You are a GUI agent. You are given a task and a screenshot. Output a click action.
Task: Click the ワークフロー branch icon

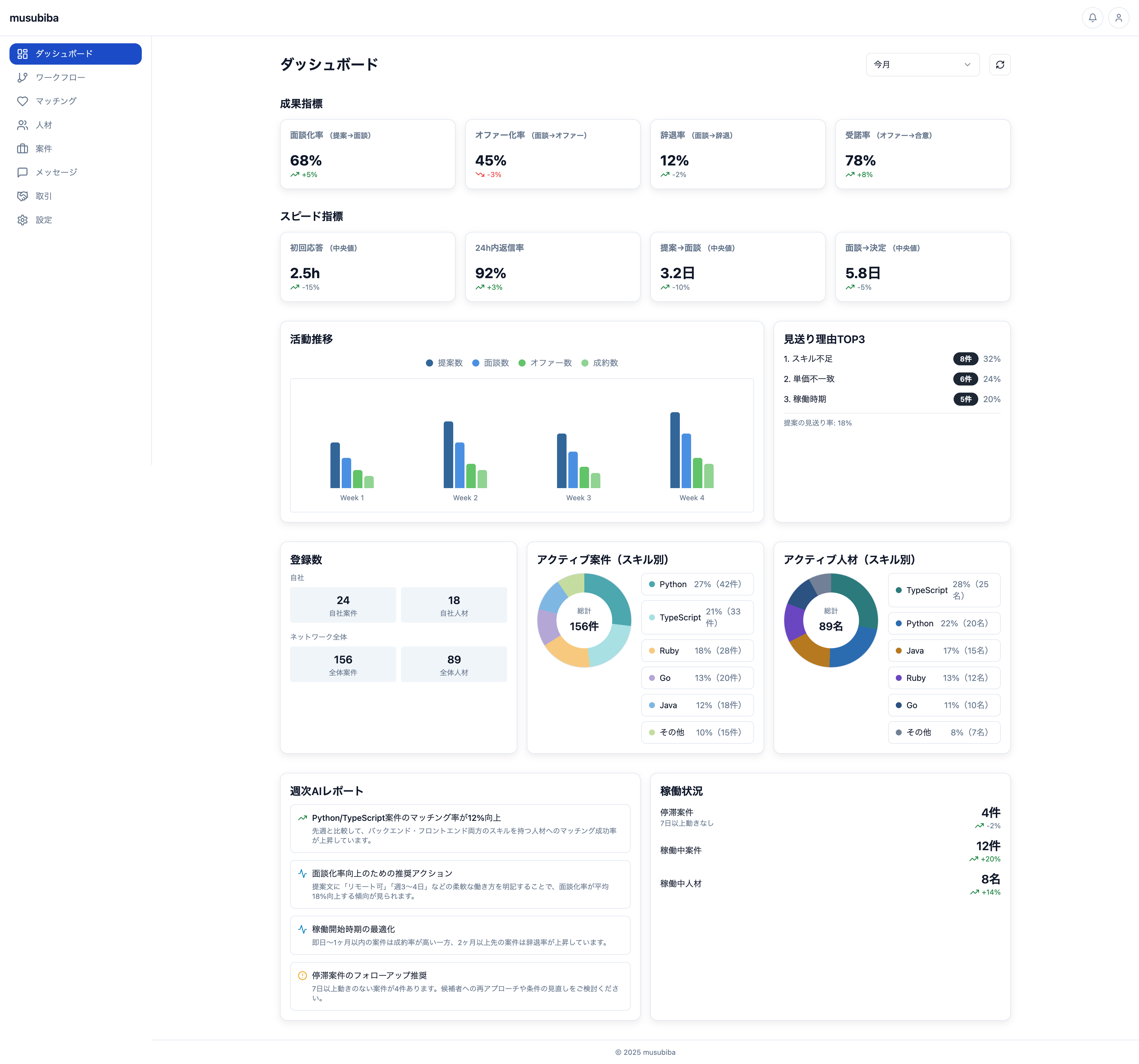22,77
